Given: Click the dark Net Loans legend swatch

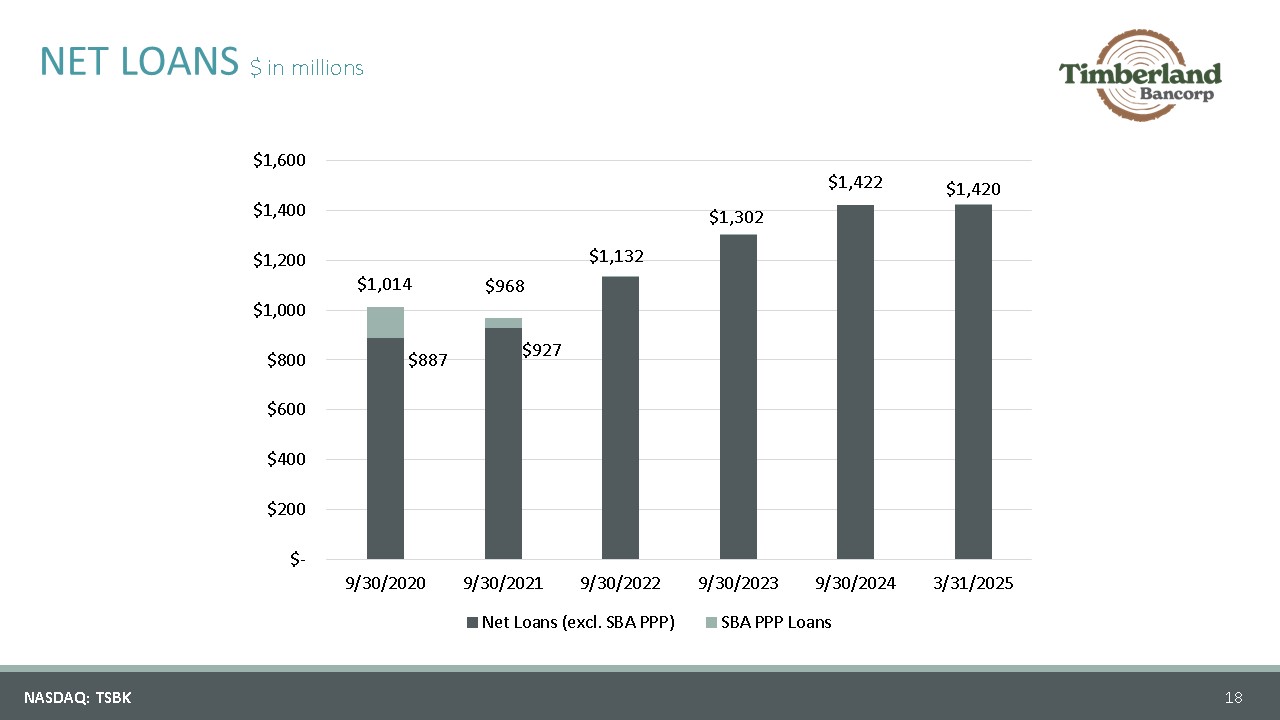Looking at the screenshot, I should tap(472, 623).
